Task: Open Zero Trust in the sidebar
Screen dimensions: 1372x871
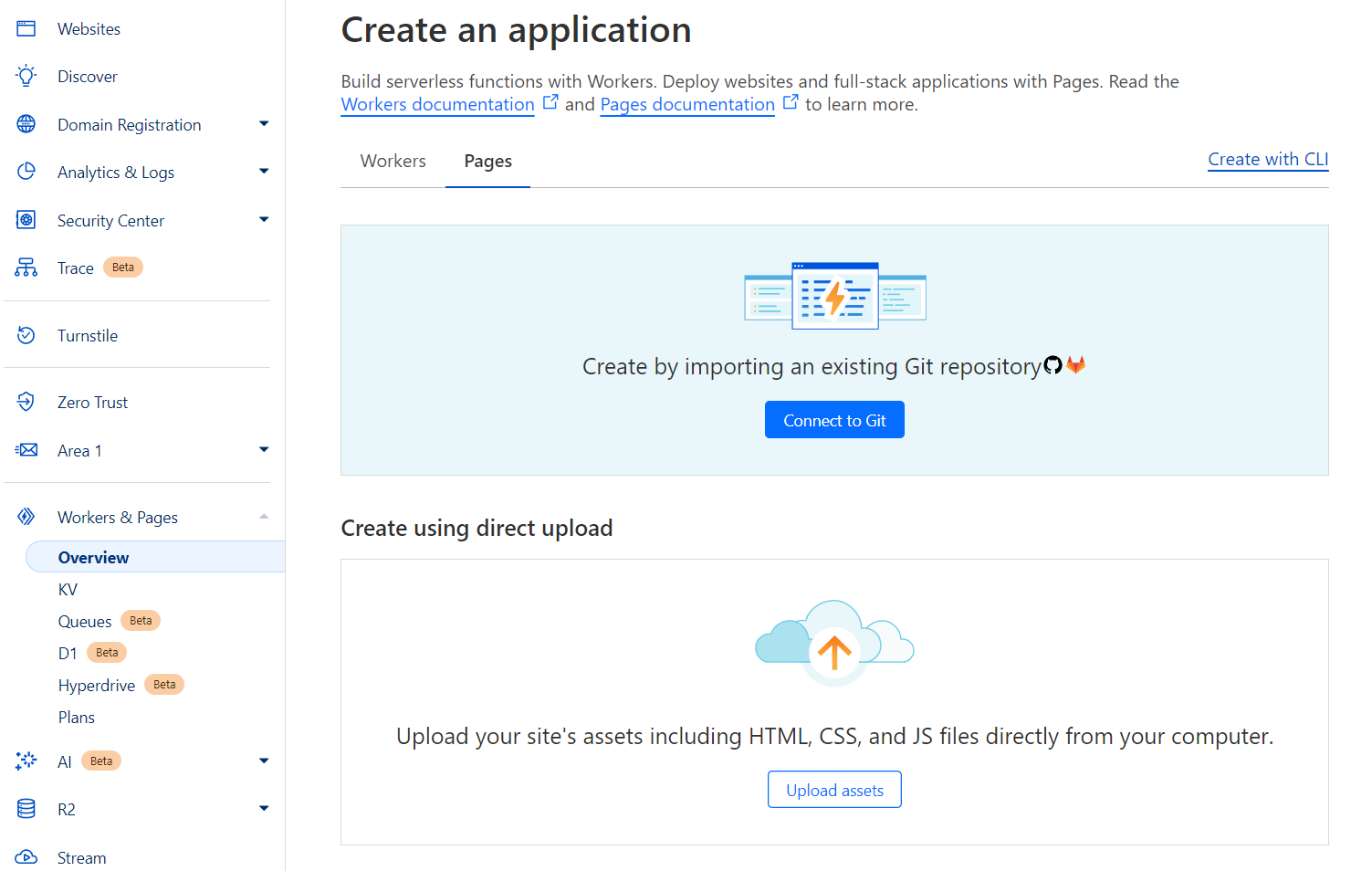Action: [92, 403]
